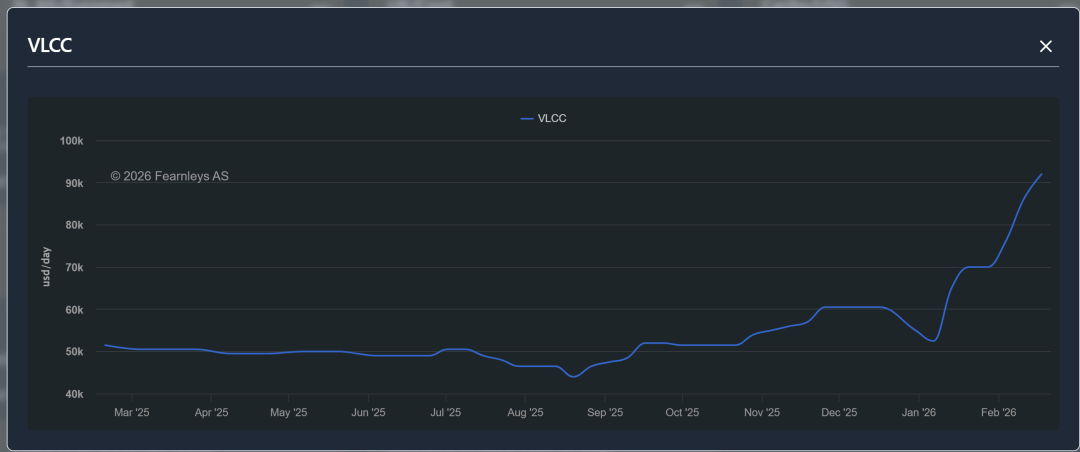Select the Dec '25 x-axis label
1080x452 pixels.
click(839, 412)
